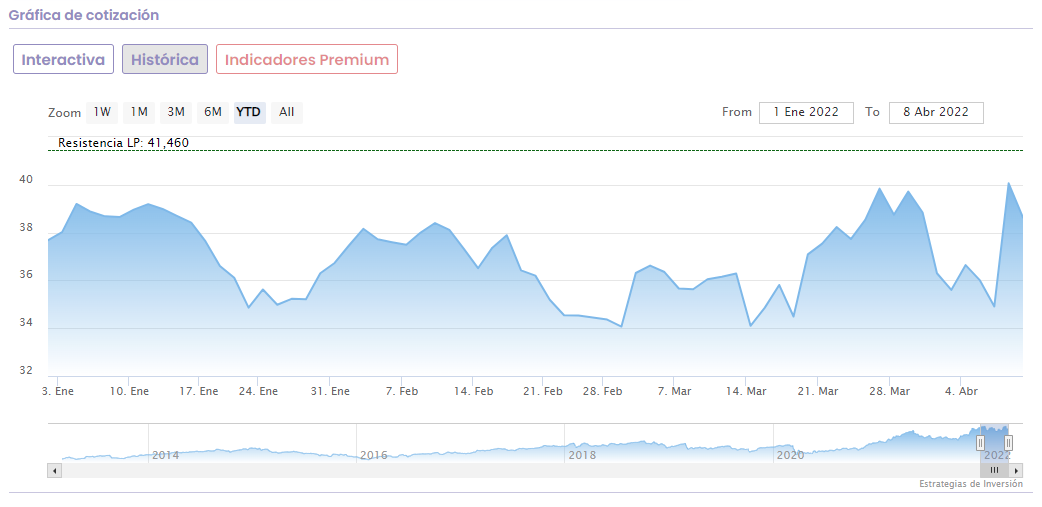1042x507 pixels.
Task: Click the left navigator range handle
Action: [980, 442]
